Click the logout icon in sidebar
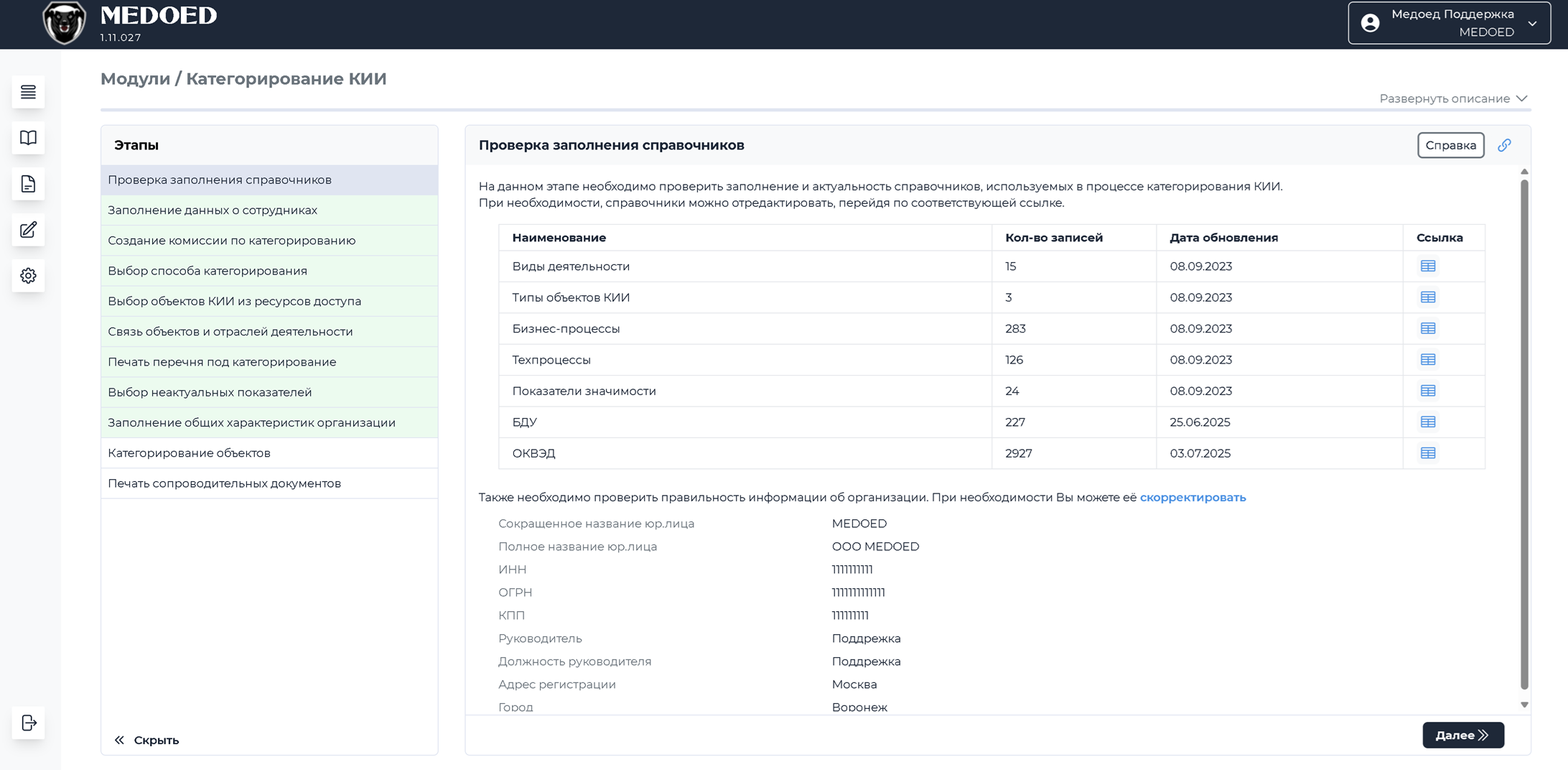 (28, 723)
